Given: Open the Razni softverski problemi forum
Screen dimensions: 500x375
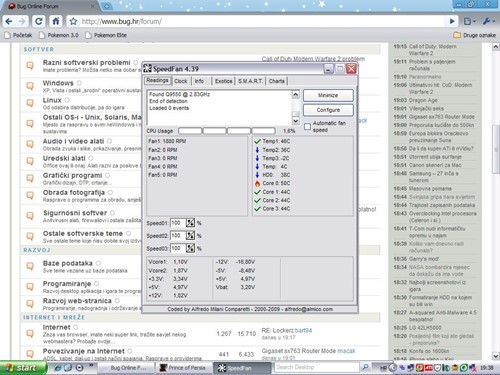Looking at the screenshot, I should [86, 62].
